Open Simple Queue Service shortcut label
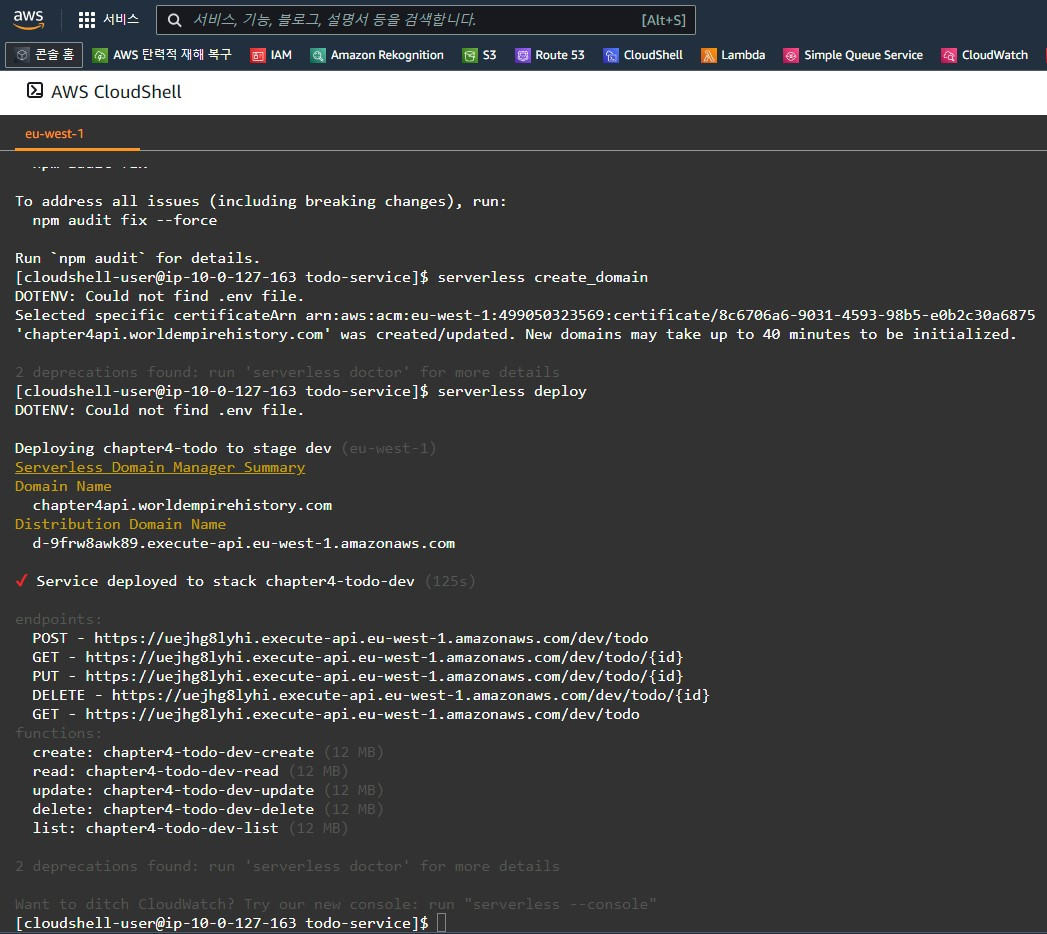 (x=863, y=55)
